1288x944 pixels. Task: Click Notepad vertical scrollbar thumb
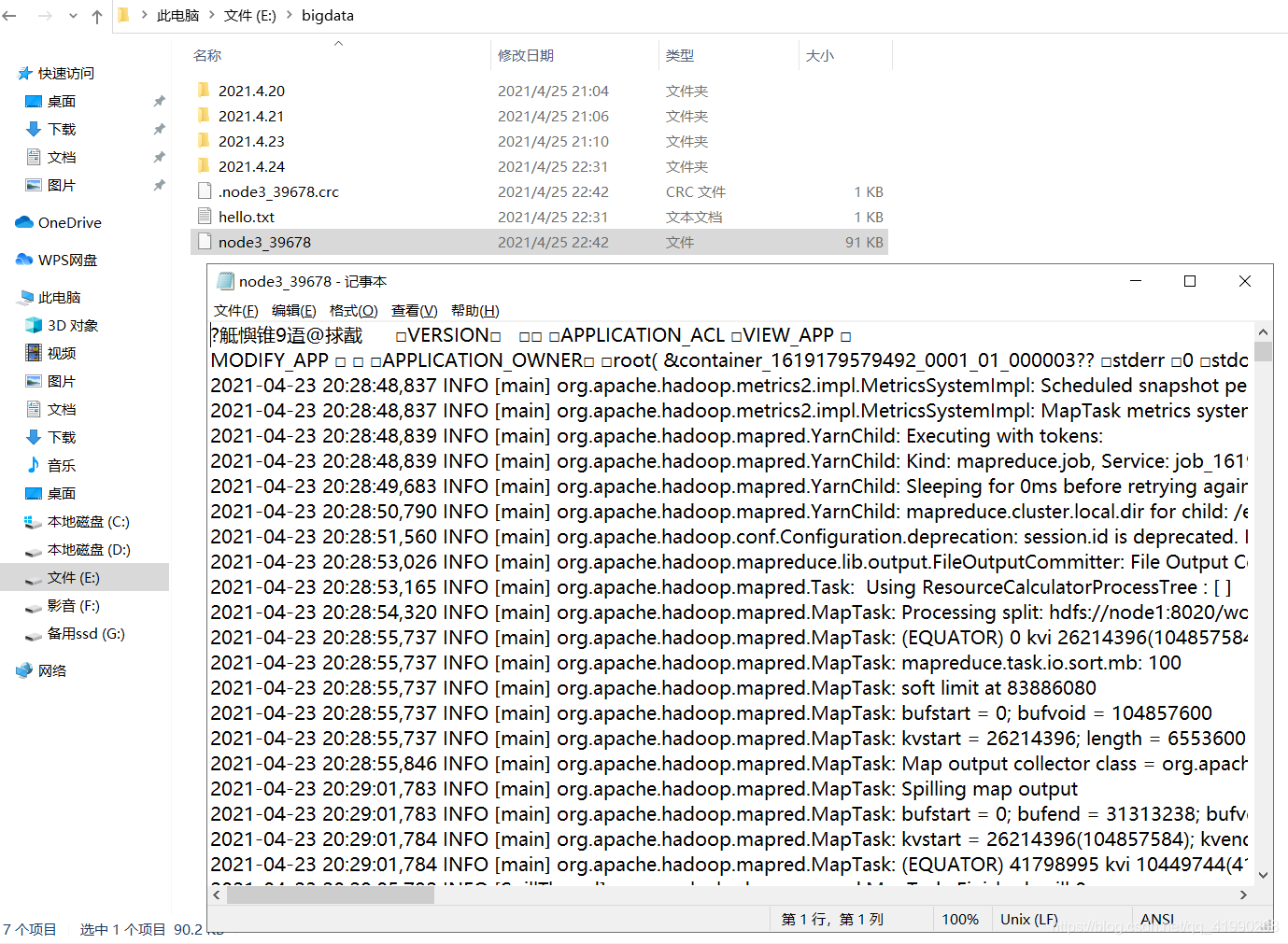click(1263, 352)
